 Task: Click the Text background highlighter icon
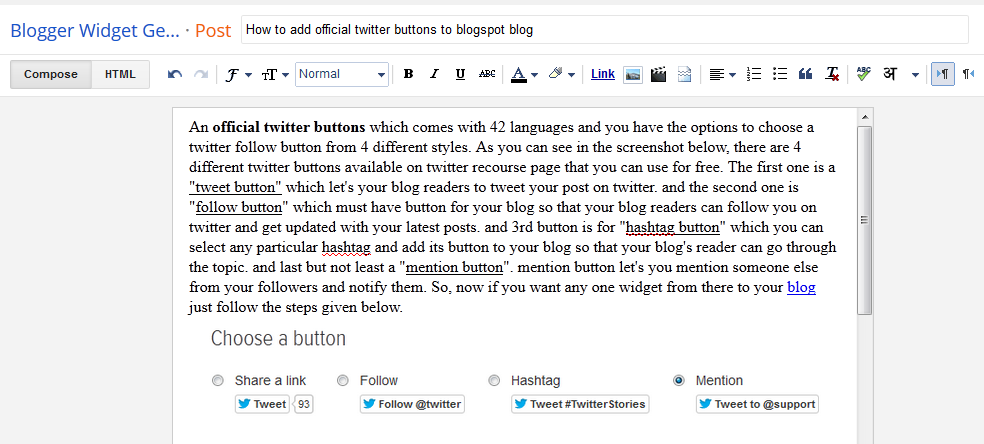point(555,74)
